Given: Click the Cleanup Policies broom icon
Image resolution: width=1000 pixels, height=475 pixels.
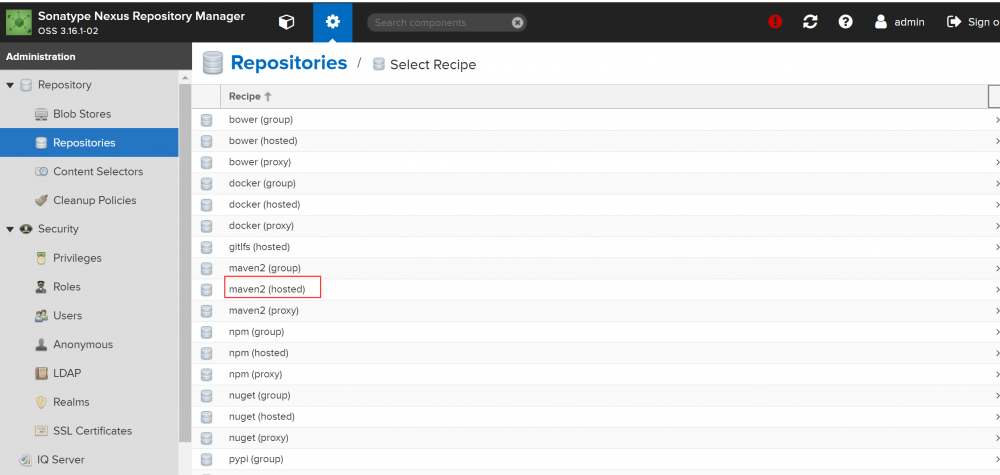Looking at the screenshot, I should pyautogui.click(x=41, y=200).
